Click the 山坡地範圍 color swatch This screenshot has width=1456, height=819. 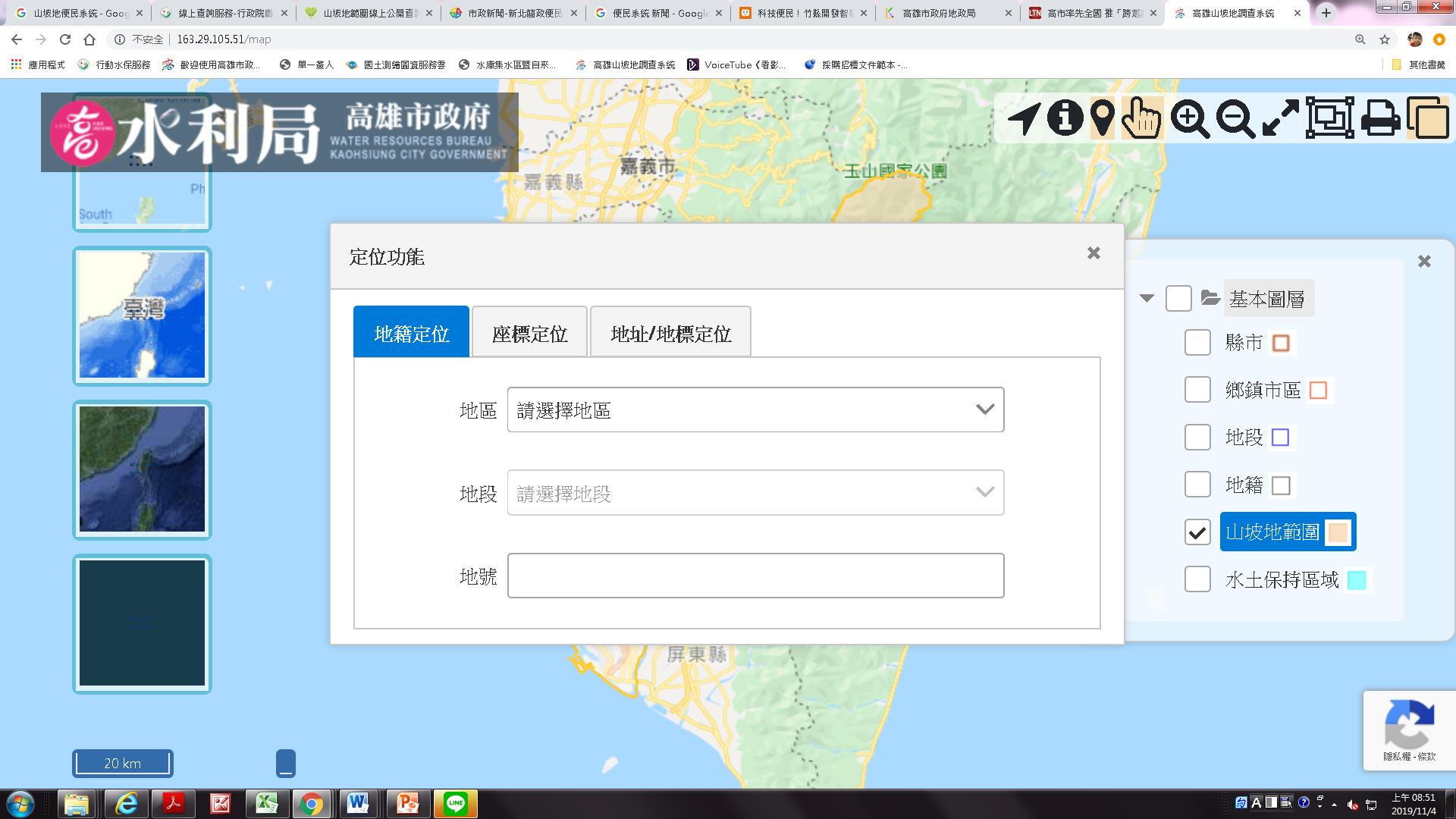(x=1338, y=532)
